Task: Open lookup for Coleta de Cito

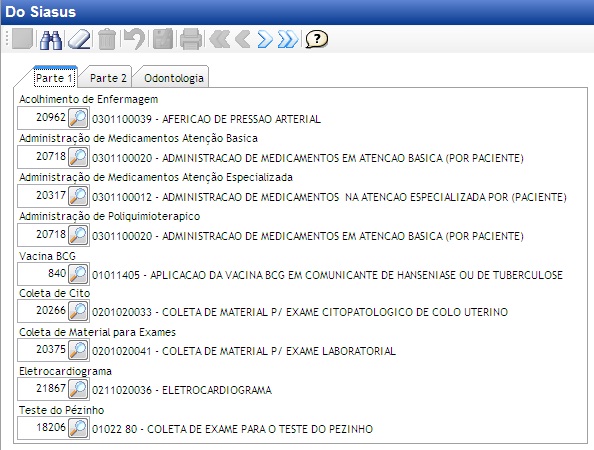Action: point(78,311)
